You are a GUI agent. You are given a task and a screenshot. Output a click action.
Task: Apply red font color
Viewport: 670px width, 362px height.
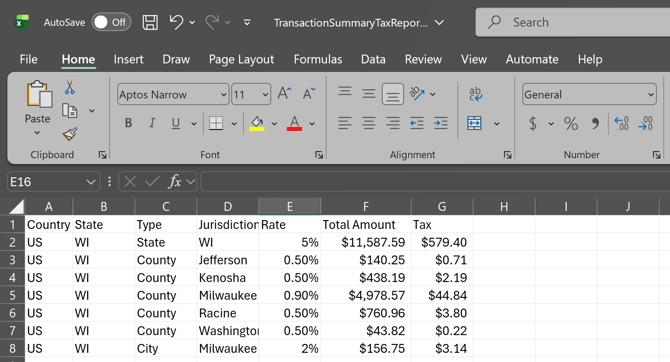(294, 123)
